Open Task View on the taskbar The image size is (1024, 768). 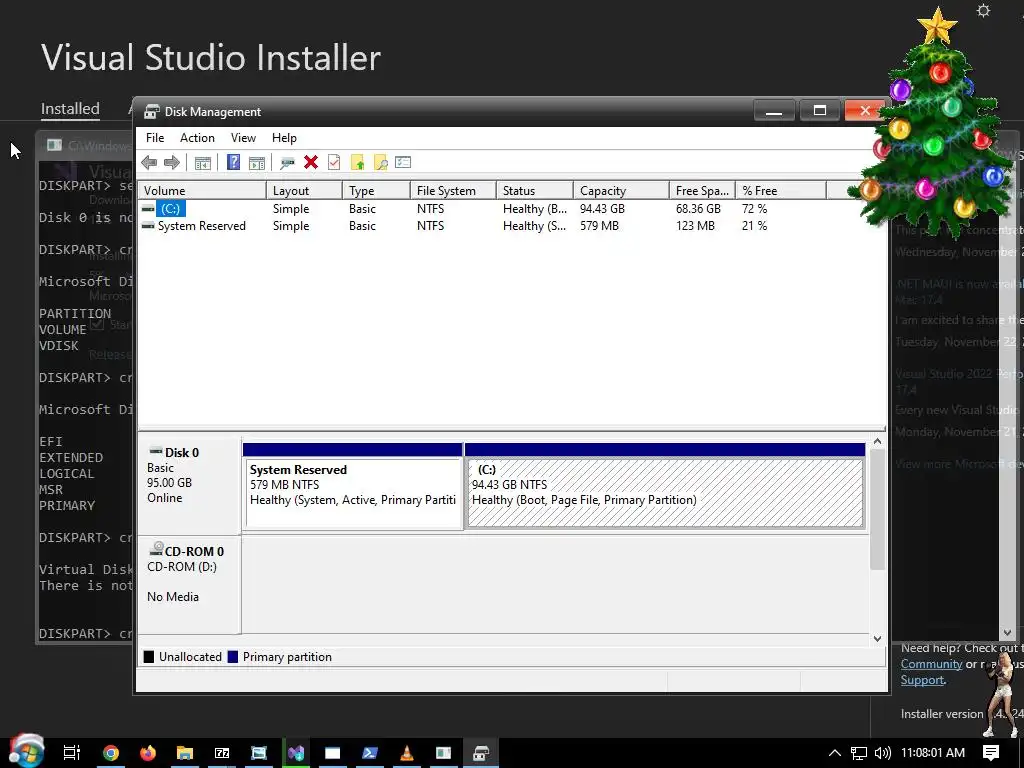(x=72, y=753)
